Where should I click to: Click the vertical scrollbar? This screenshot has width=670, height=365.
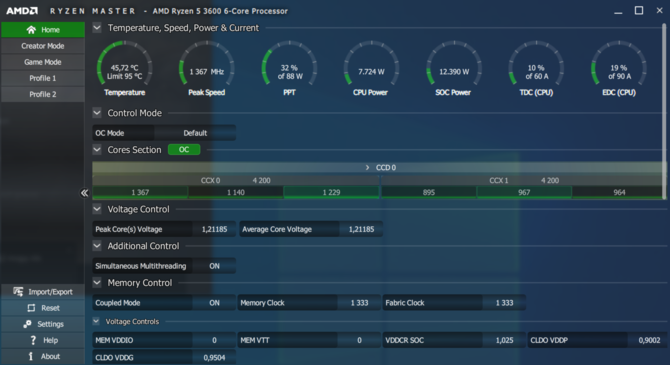pyautogui.click(x=664, y=111)
